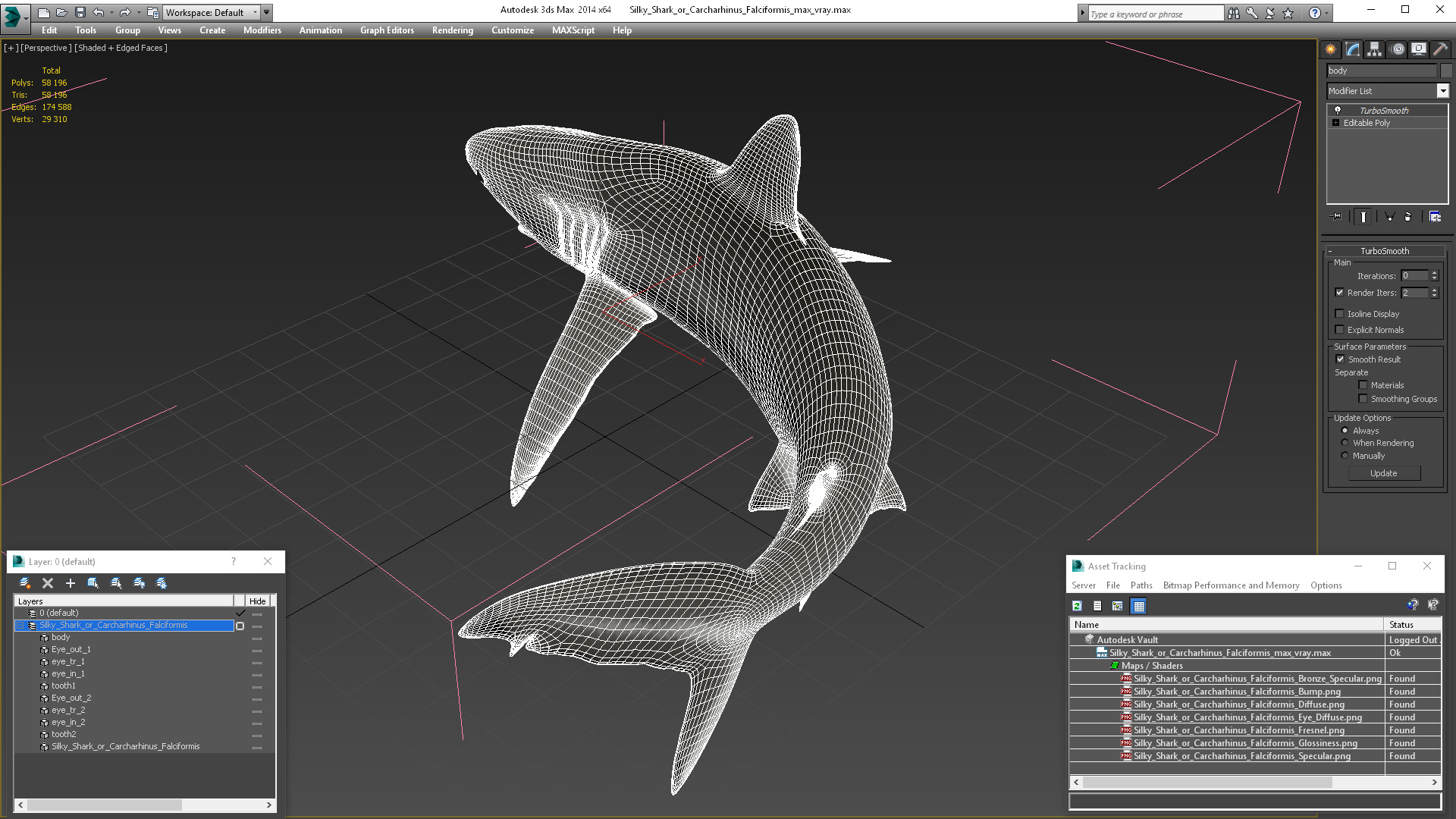
Task: Open Workspace Default dropdown
Action: (256, 12)
